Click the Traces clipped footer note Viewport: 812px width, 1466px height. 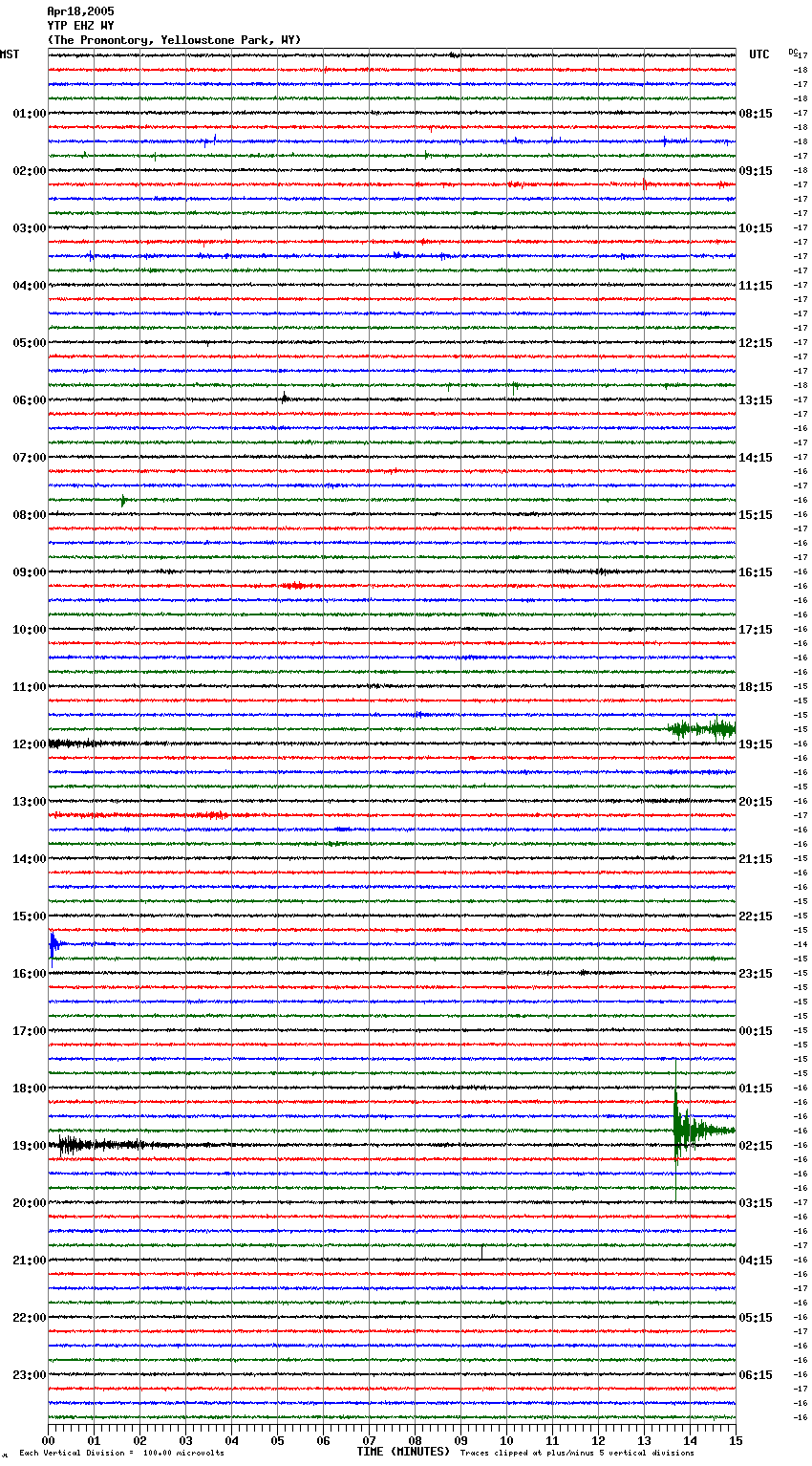point(577,1454)
